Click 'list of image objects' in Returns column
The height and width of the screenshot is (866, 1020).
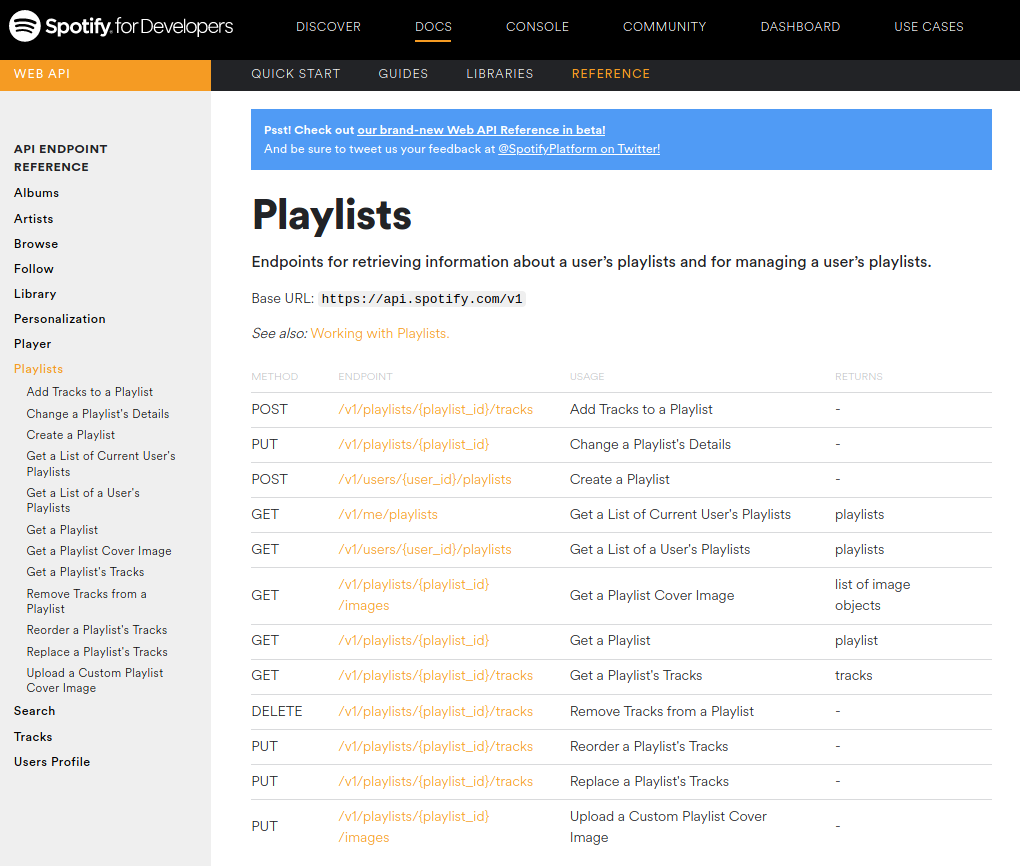(x=872, y=595)
